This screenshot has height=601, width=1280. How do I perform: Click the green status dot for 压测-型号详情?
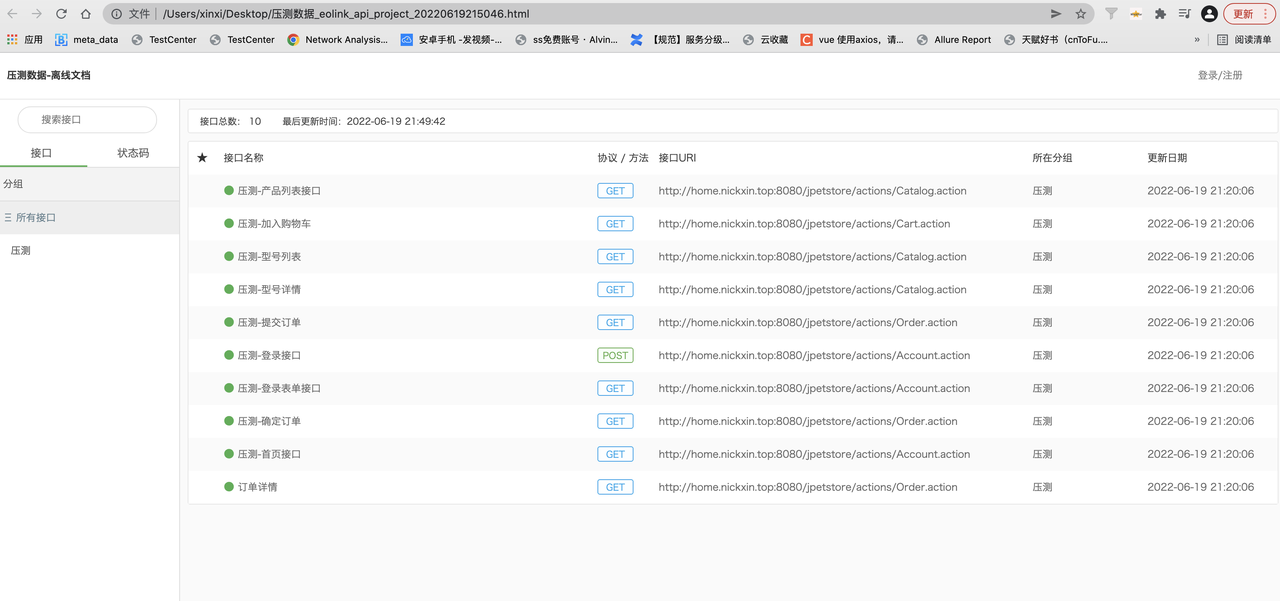coord(229,289)
